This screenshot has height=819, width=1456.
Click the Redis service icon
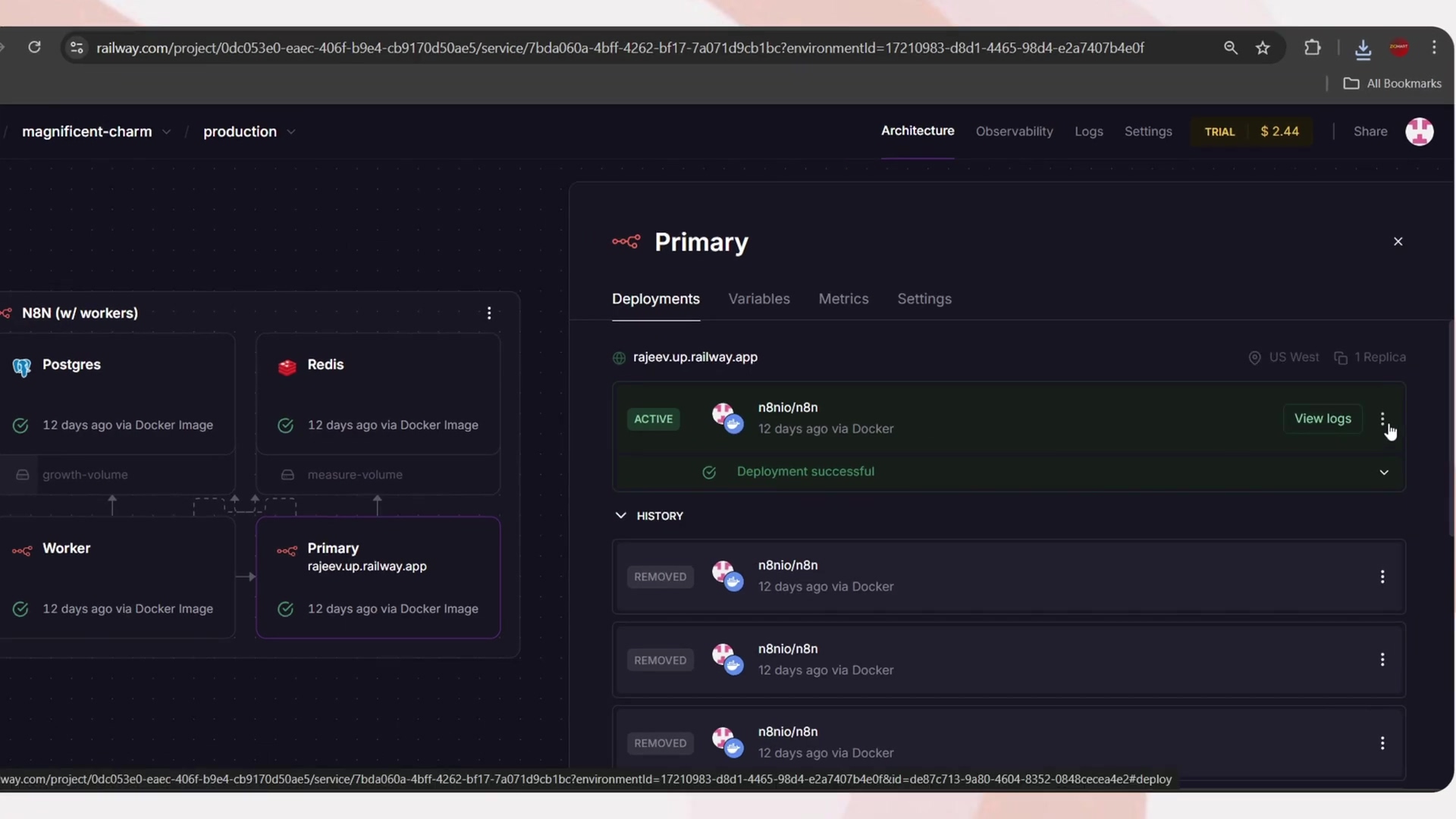click(287, 367)
